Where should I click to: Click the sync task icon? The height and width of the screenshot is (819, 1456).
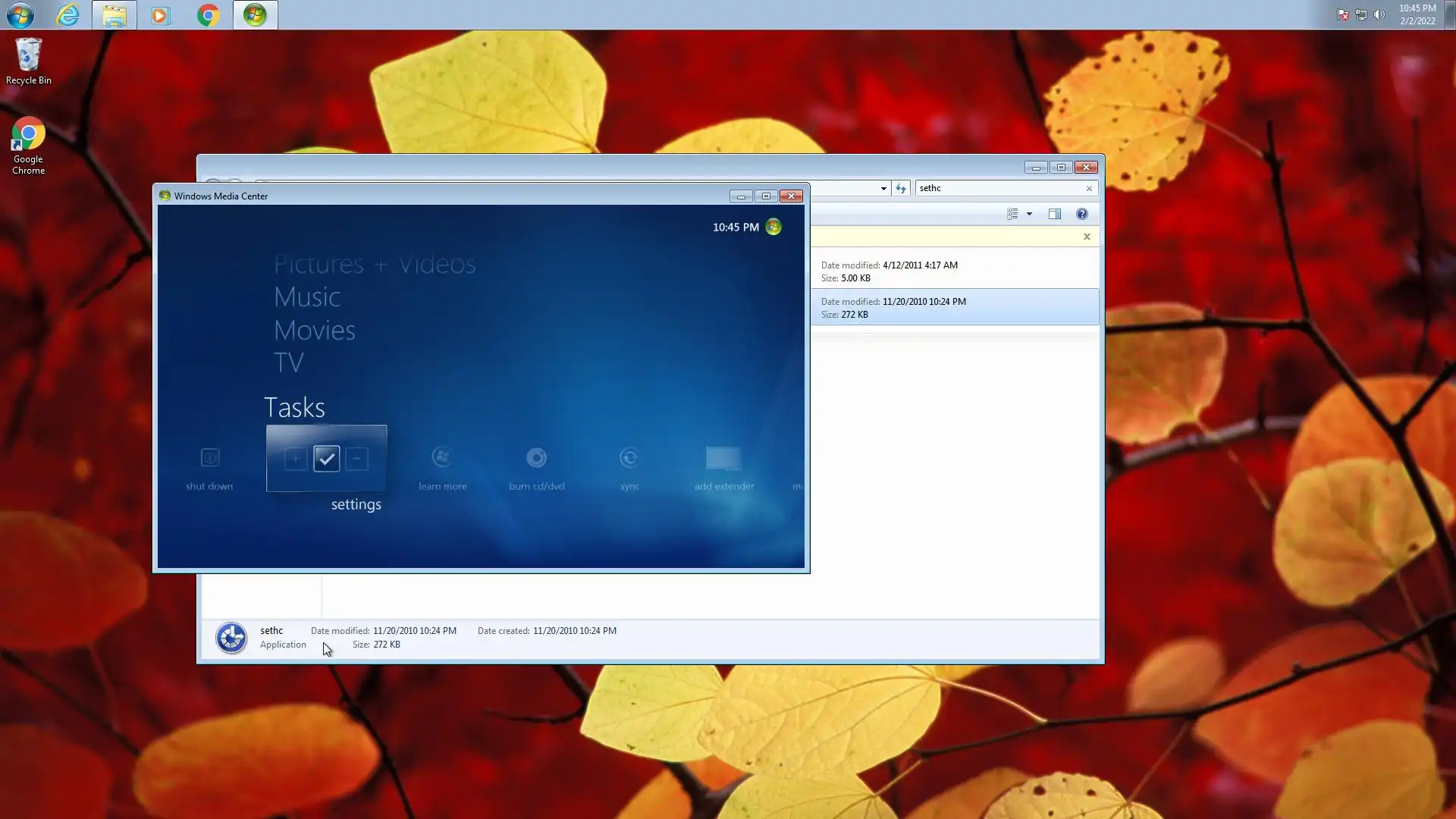629,458
